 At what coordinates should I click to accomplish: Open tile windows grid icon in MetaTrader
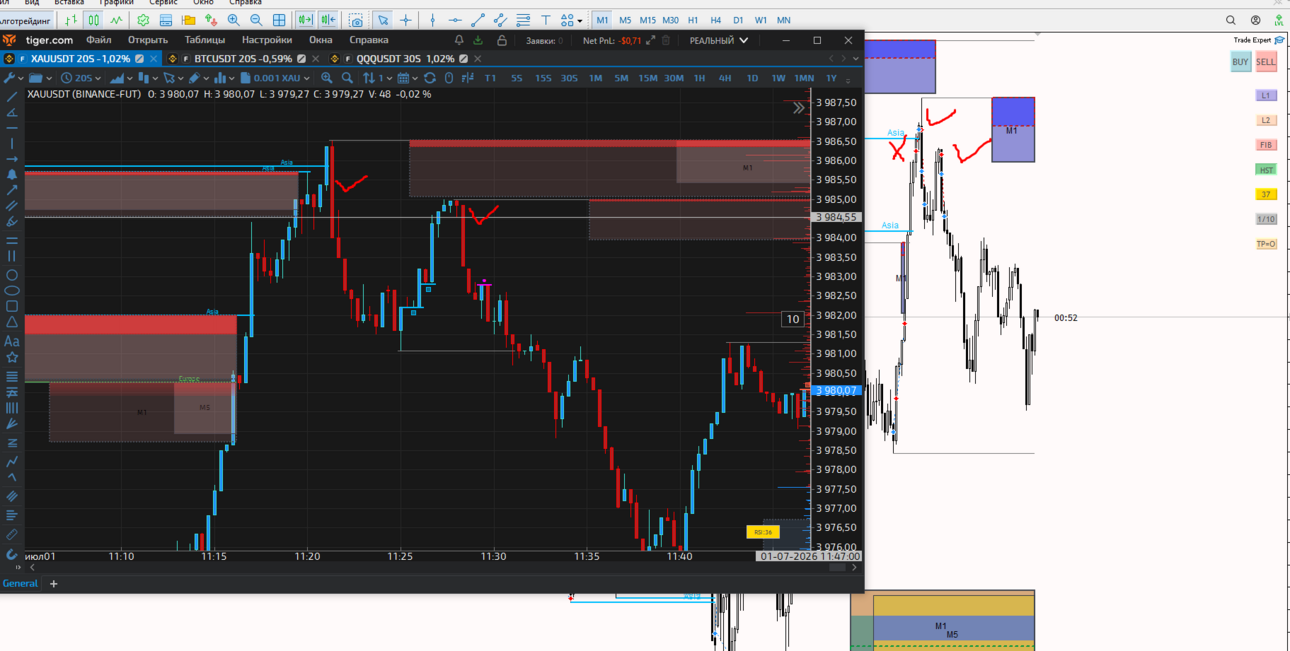[x=279, y=20]
